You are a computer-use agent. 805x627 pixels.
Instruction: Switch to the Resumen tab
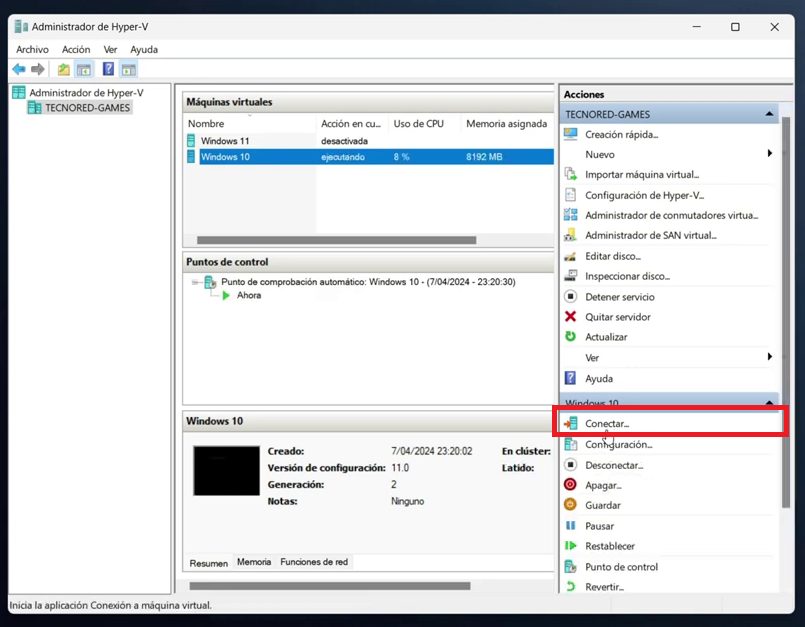click(208, 563)
